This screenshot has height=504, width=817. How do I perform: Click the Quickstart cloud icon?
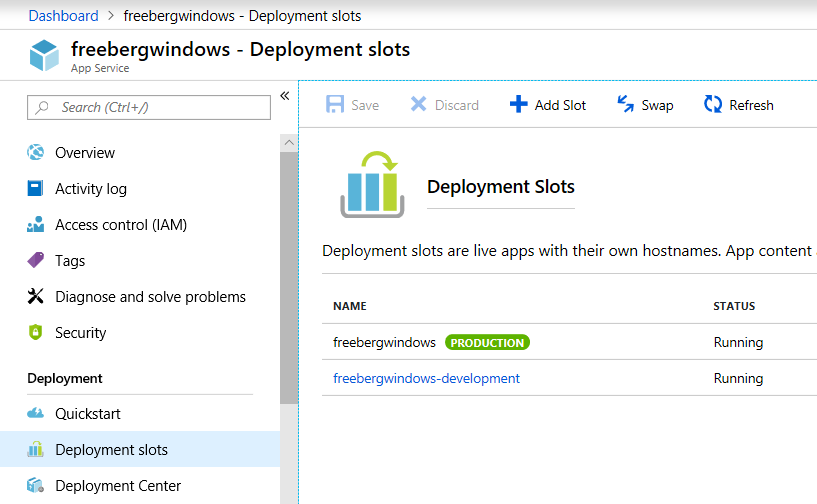[x=35, y=413]
